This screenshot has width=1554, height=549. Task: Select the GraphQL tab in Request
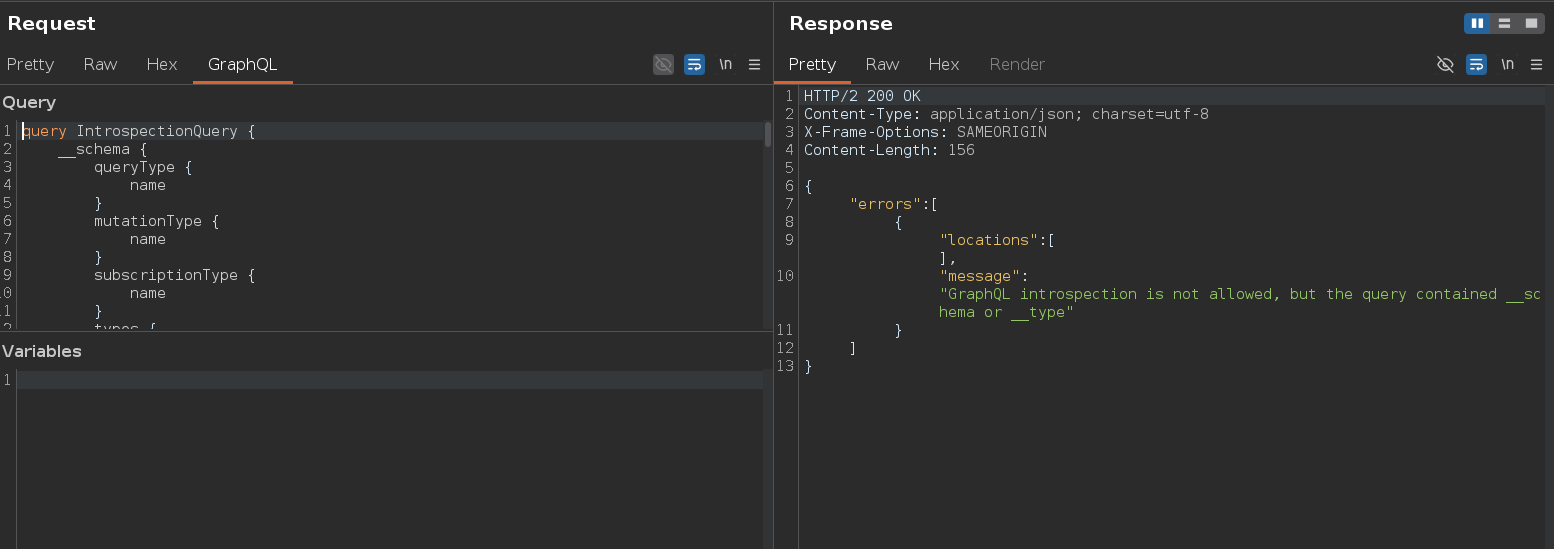point(242,64)
